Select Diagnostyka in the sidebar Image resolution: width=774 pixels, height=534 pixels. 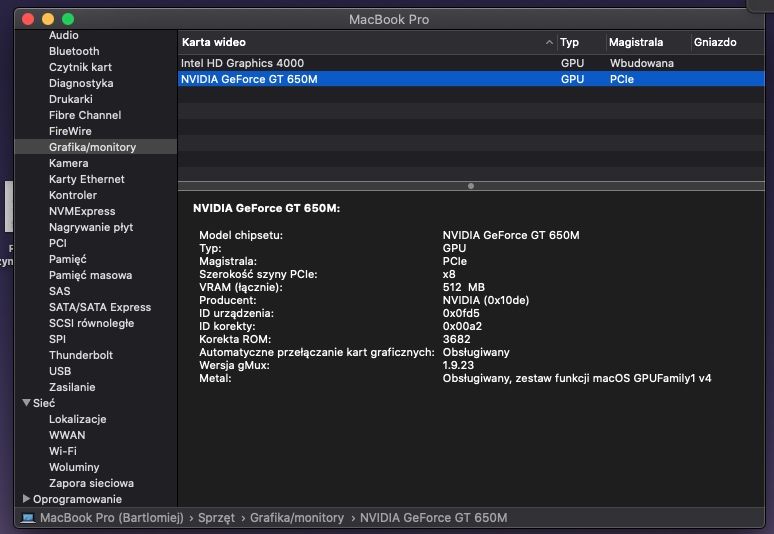click(x=81, y=83)
